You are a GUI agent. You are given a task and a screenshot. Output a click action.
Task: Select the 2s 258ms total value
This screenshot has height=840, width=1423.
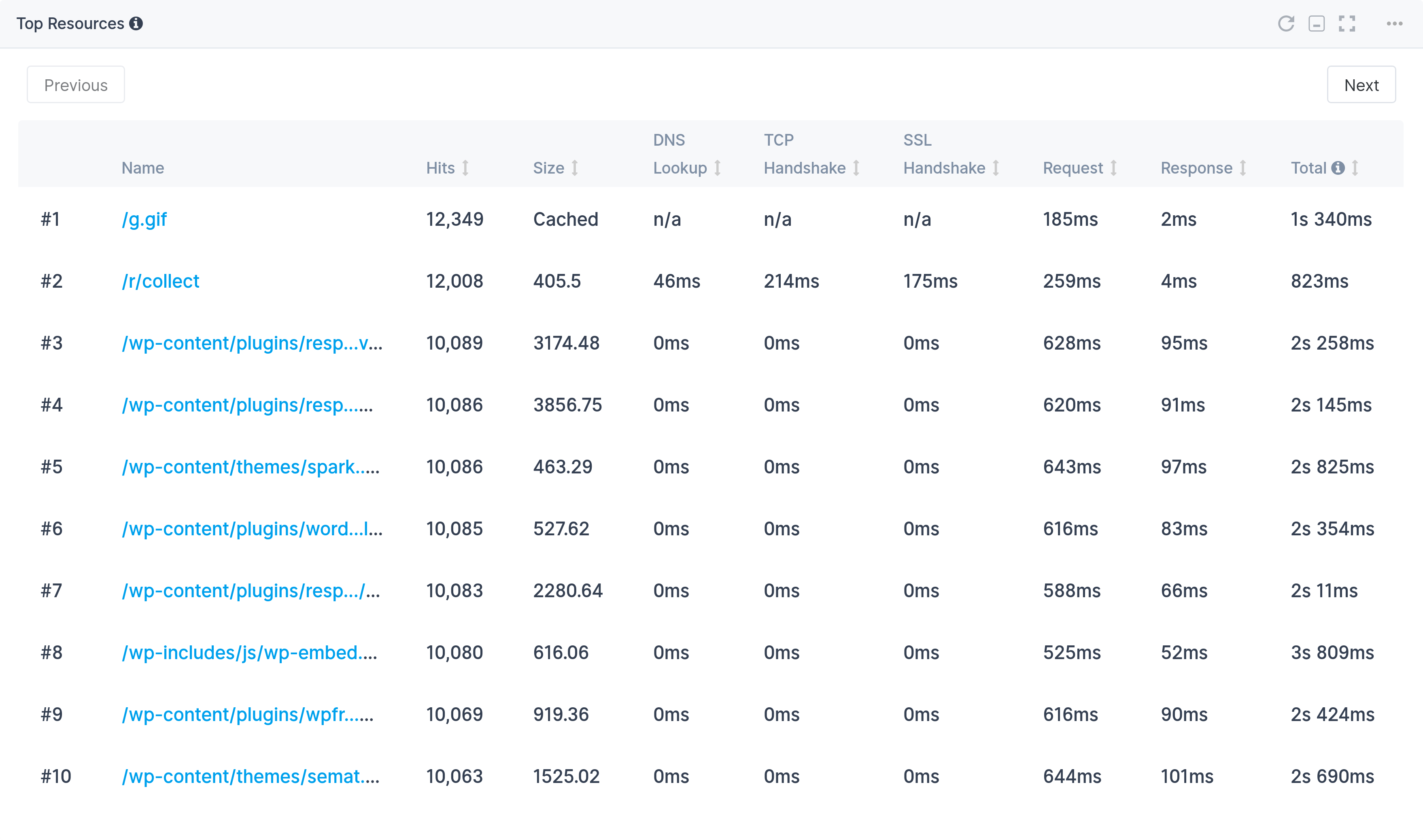(1332, 343)
